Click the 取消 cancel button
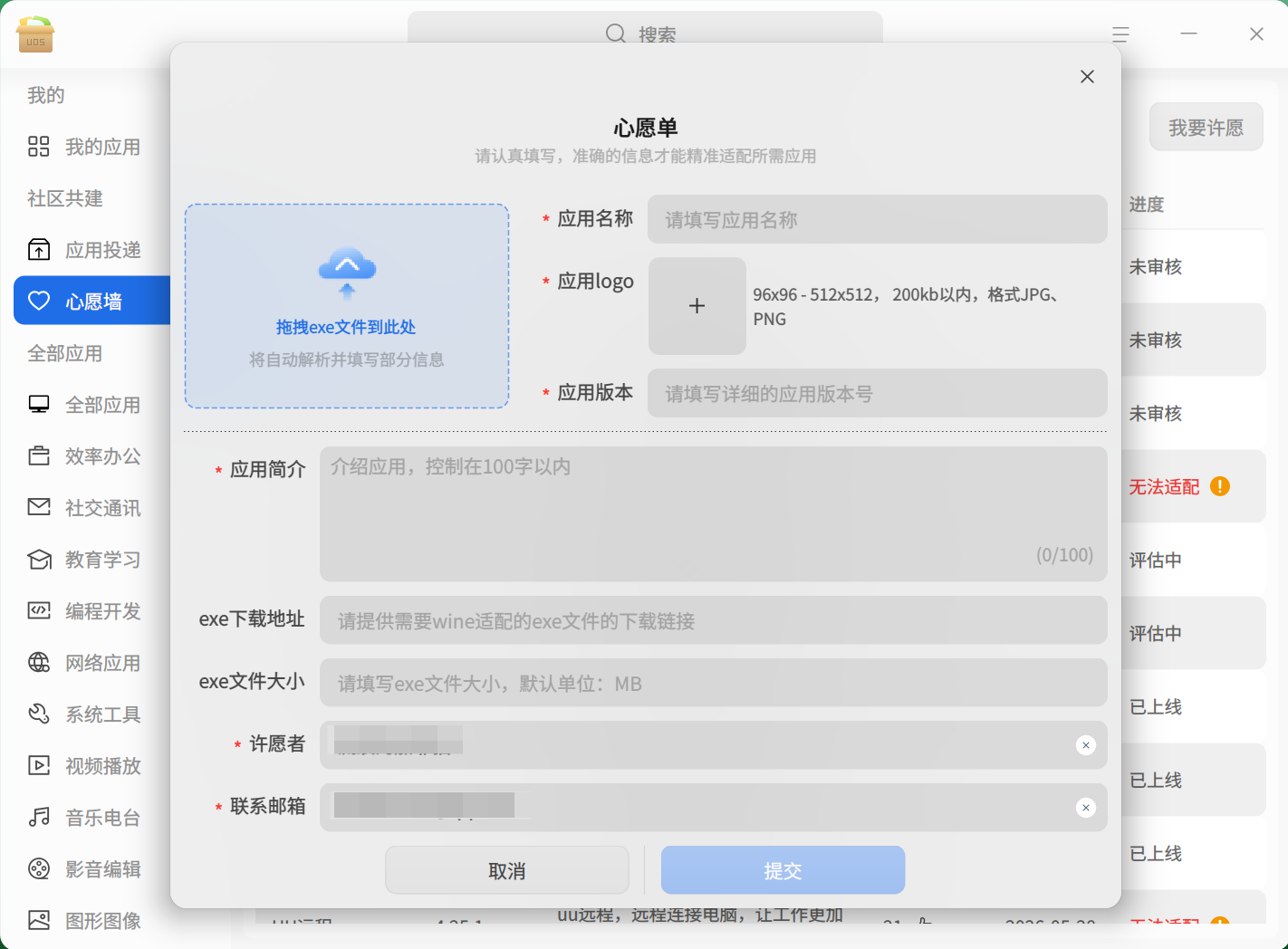This screenshot has height=949, width=1288. click(x=507, y=870)
